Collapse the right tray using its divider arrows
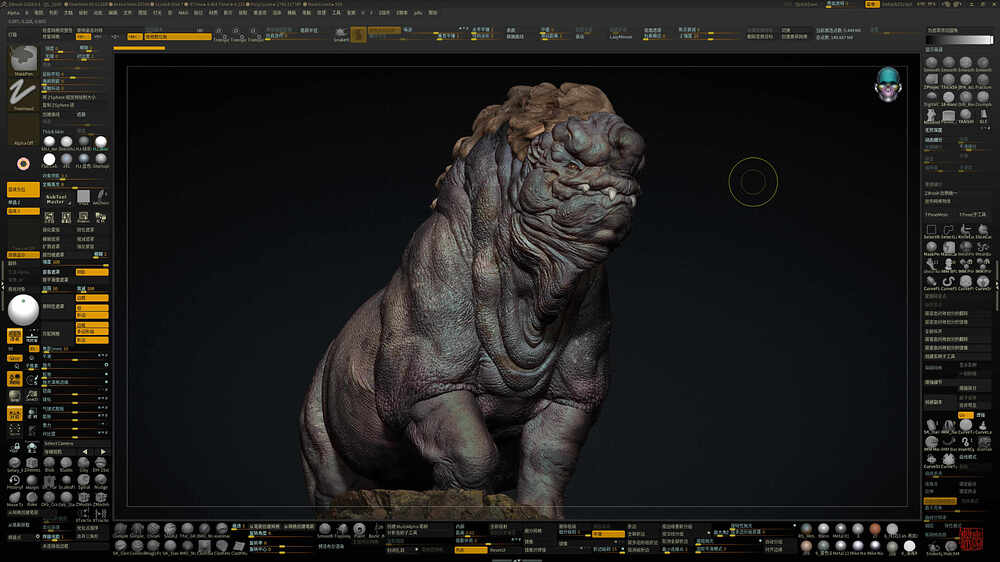Screen dimensions: 1000x562 click(997, 286)
